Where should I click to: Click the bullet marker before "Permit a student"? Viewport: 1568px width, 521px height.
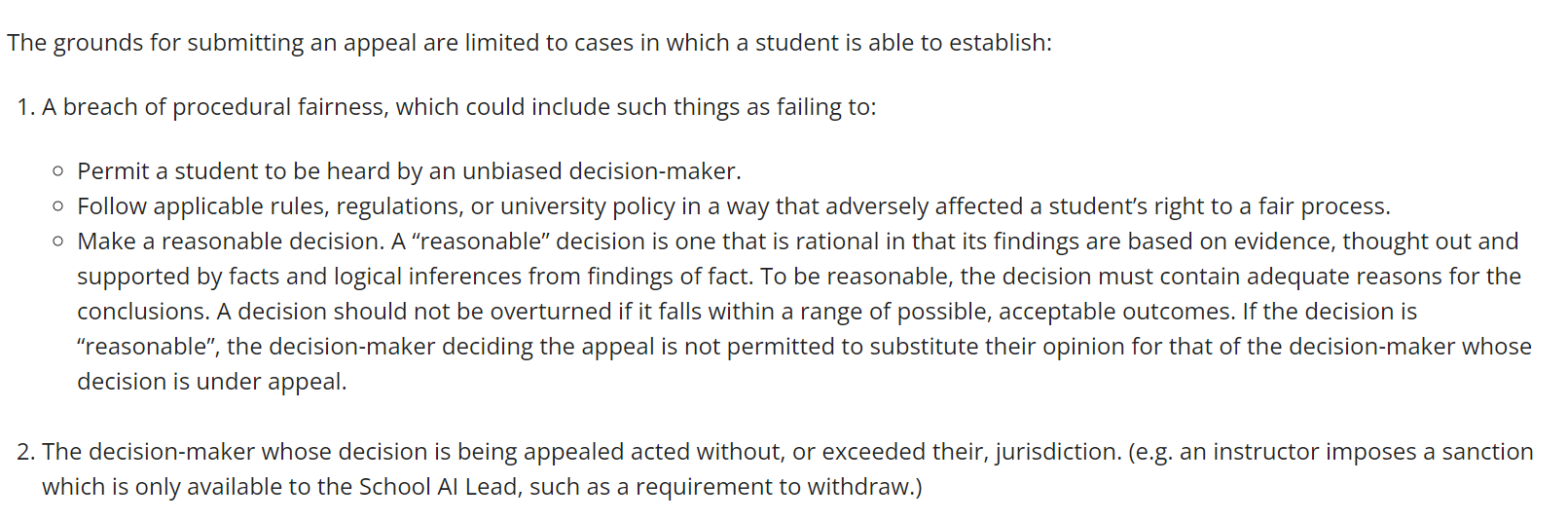point(58,171)
